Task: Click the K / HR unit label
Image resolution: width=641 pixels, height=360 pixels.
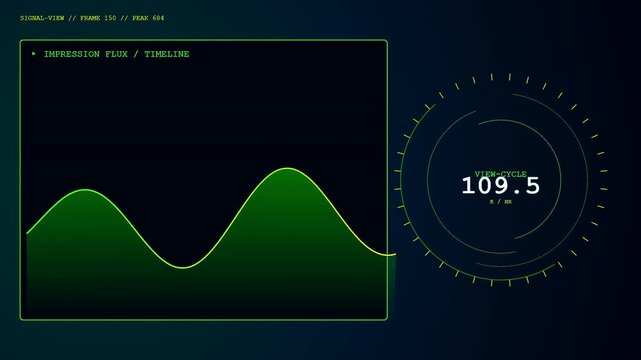Action: 500,201
